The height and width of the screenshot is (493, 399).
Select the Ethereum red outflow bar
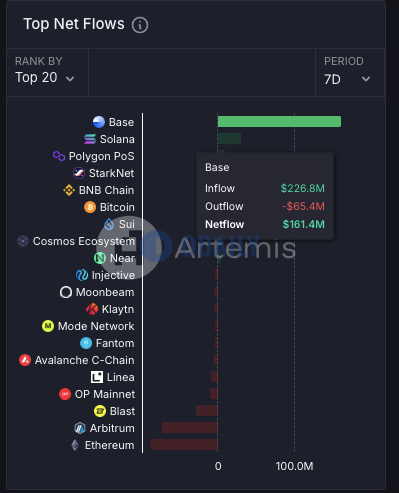click(x=184, y=445)
